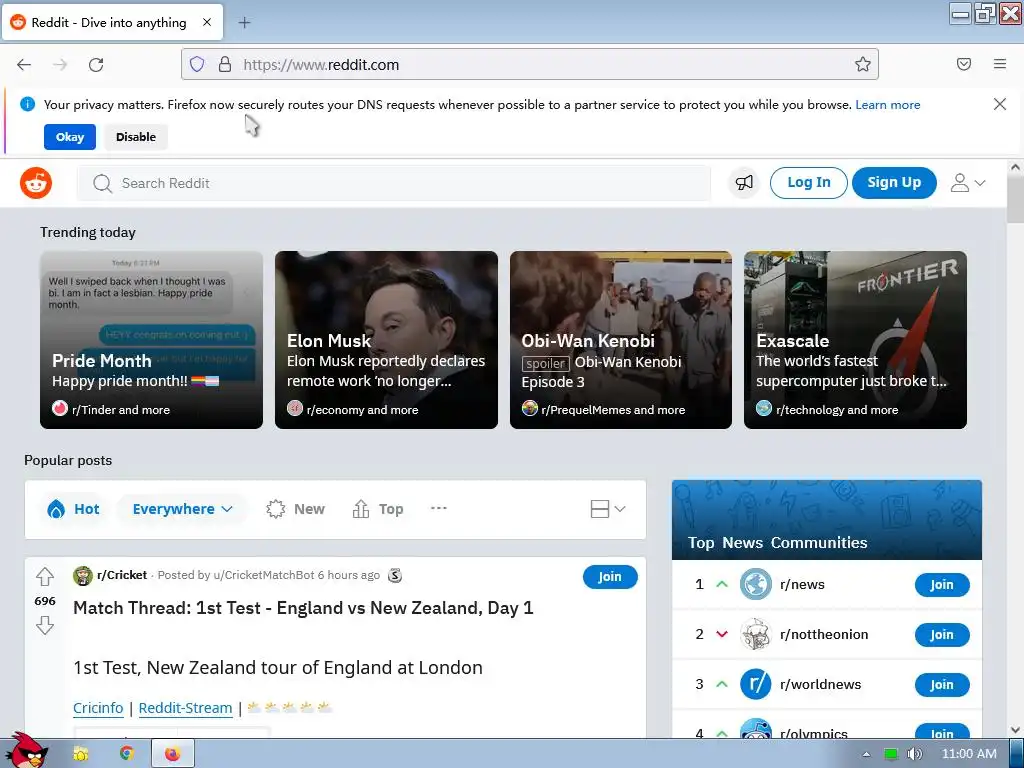The image size is (1024, 768).
Task: Click Okay on the DNS notice
Action: (x=70, y=137)
